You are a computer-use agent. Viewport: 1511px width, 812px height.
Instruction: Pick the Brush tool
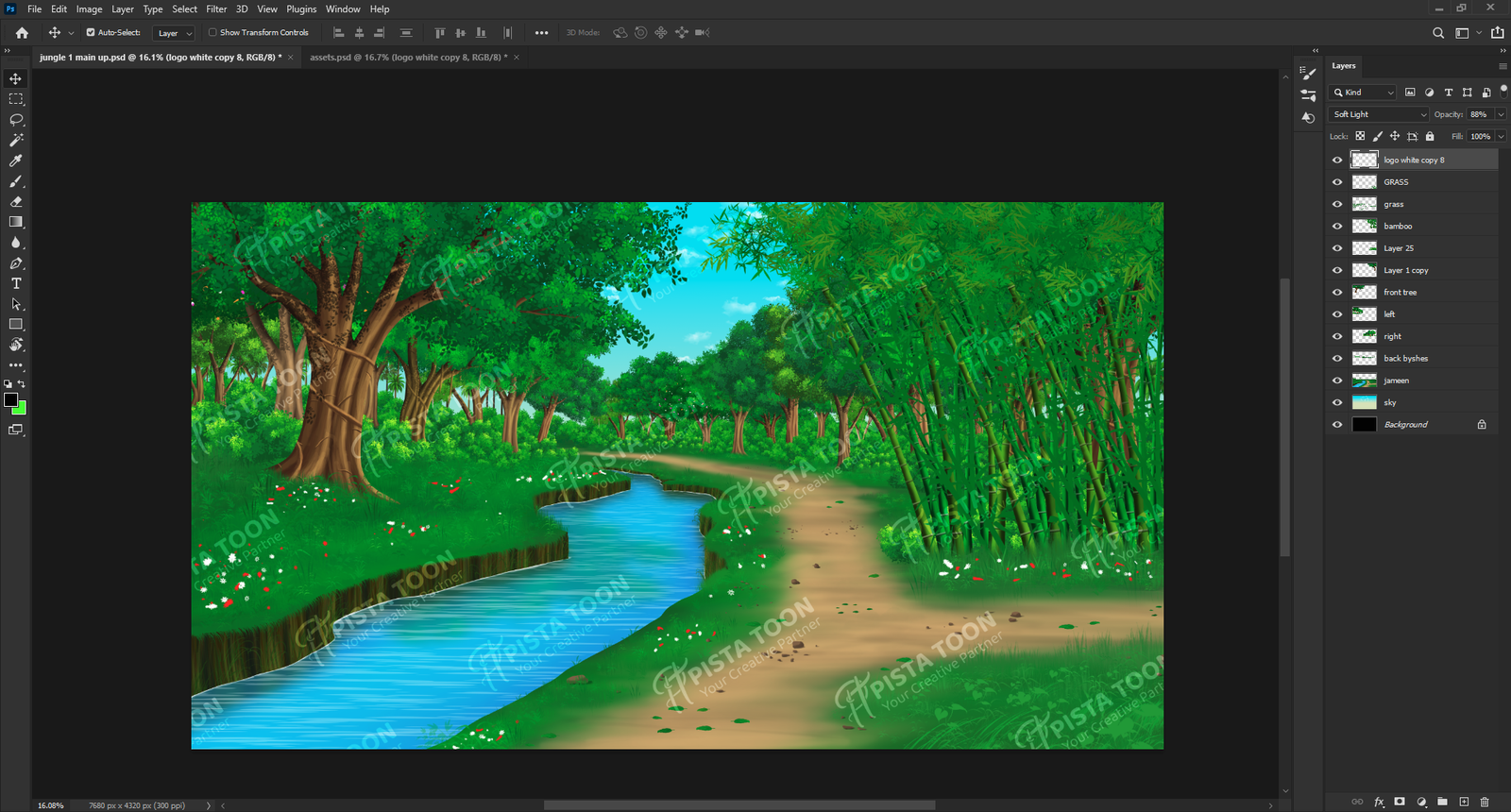pos(16,181)
